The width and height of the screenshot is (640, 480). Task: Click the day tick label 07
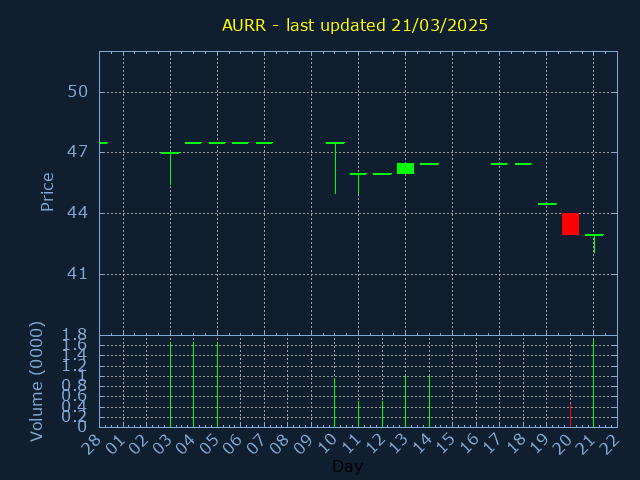coord(256,444)
